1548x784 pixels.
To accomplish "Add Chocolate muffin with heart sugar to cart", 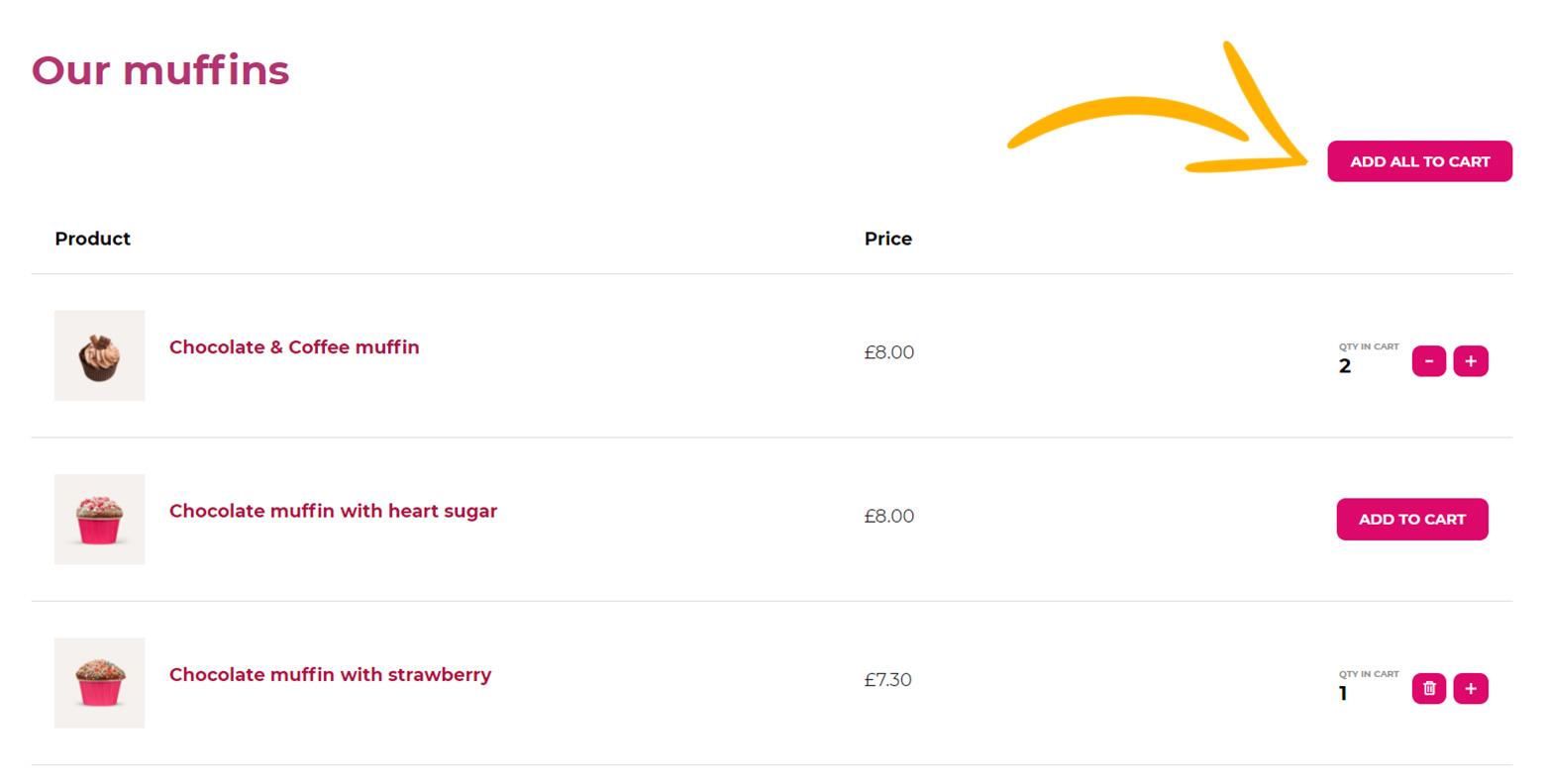I will coord(1412,519).
